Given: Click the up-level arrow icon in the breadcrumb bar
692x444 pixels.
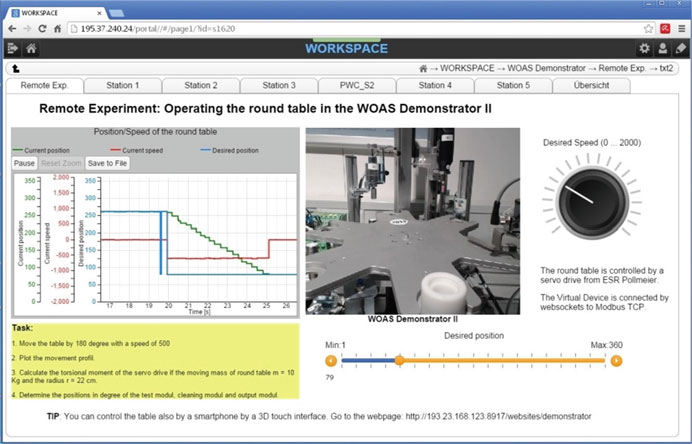Looking at the screenshot, I should point(15,69).
